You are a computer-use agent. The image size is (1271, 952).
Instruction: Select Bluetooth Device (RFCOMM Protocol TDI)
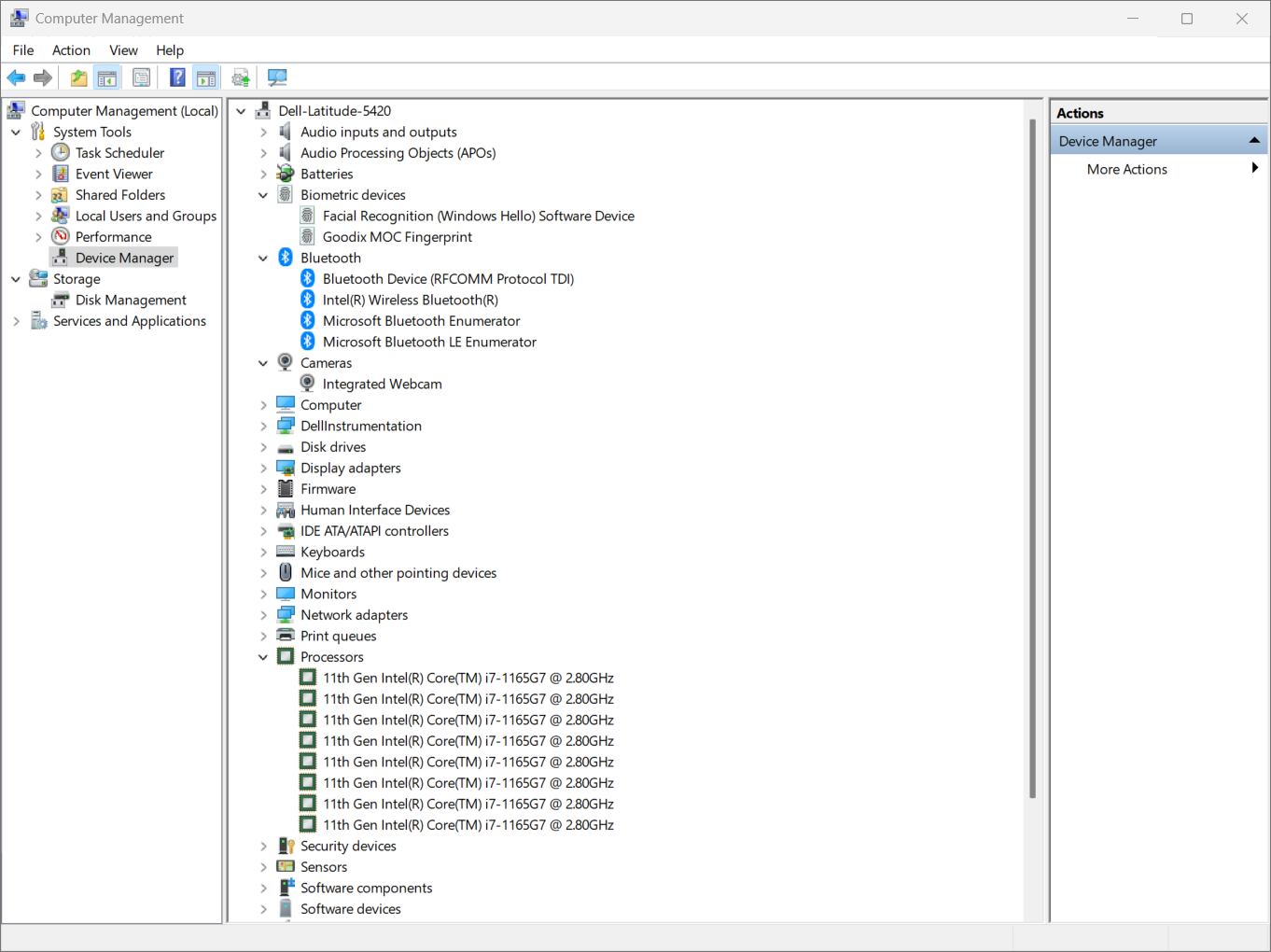[x=448, y=278]
